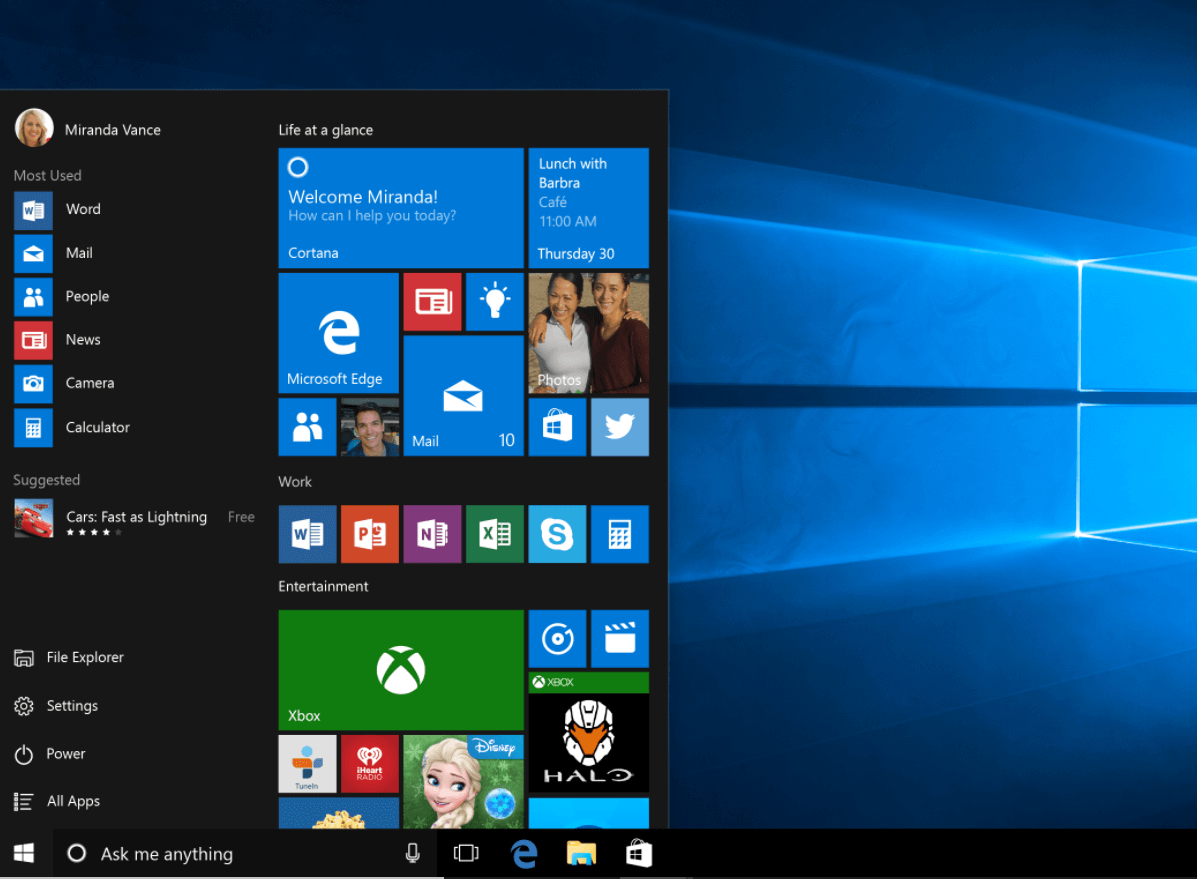Viewport: 1197px width, 879px height.
Task: Open the iHeartRadio tile
Action: (x=369, y=763)
